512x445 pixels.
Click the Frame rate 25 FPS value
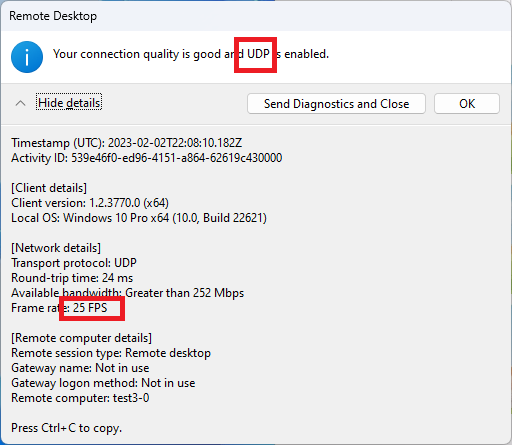[90, 308]
